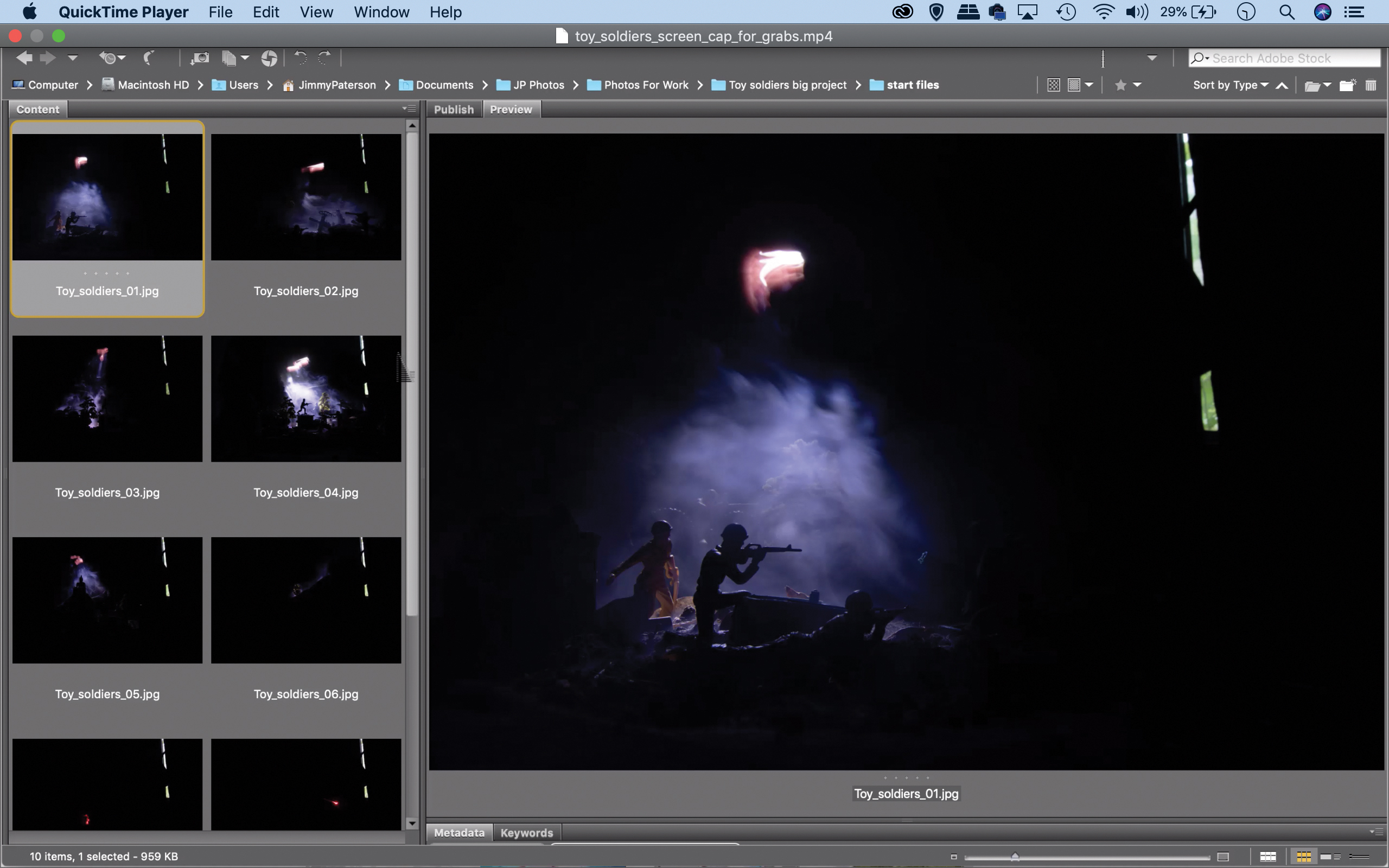
Task: Open the Photos For Work breadcrumb
Action: pos(638,85)
